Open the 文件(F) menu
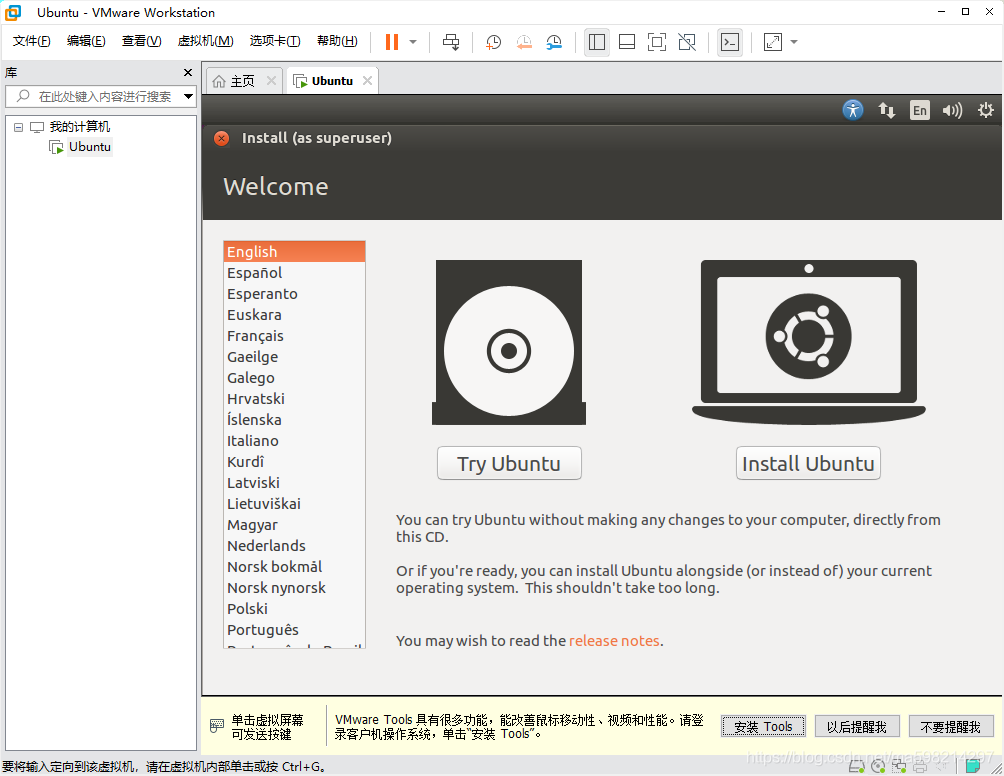This screenshot has width=1004, height=776. [x=31, y=41]
